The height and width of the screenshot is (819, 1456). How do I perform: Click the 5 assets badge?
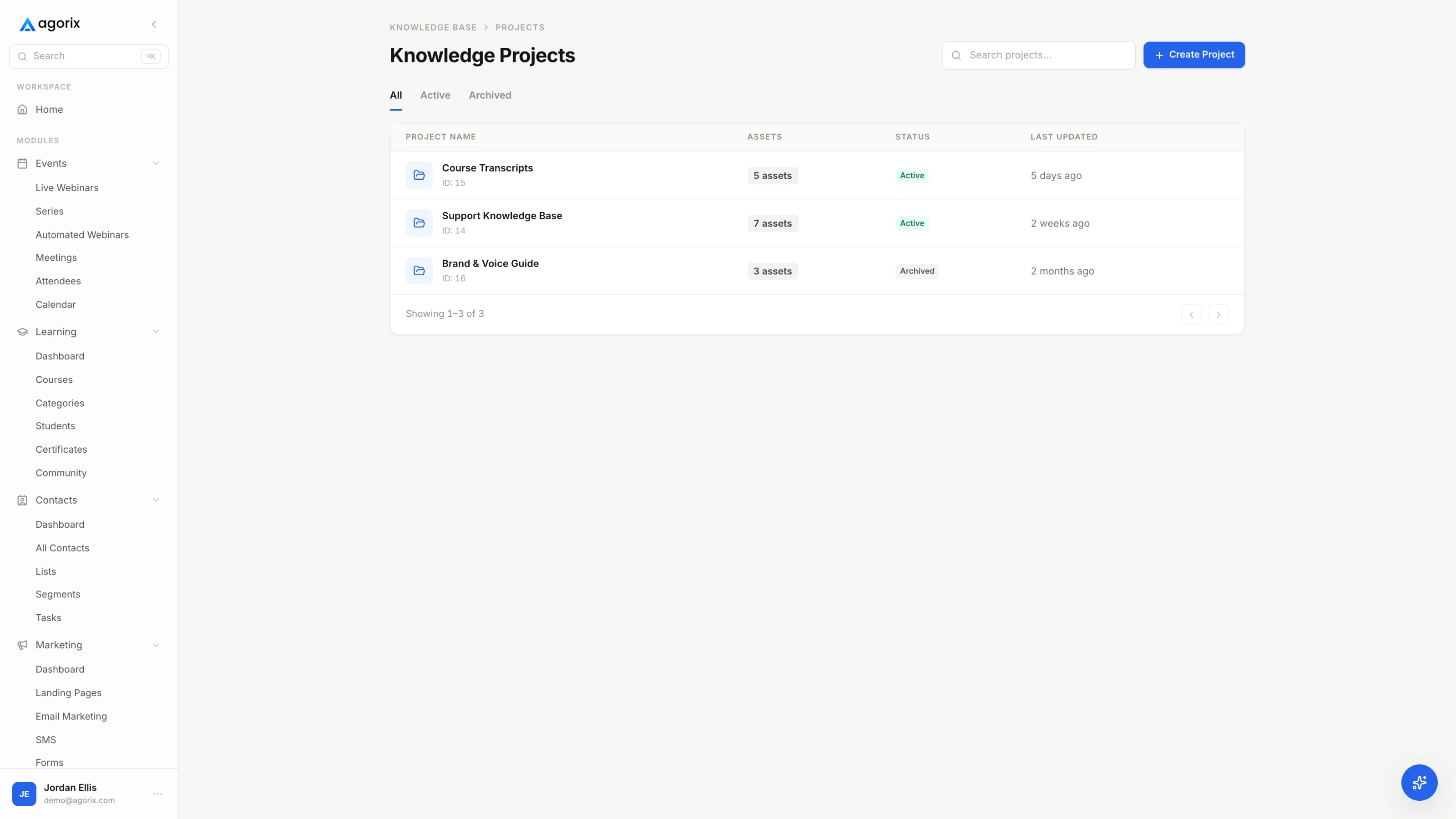(772, 176)
